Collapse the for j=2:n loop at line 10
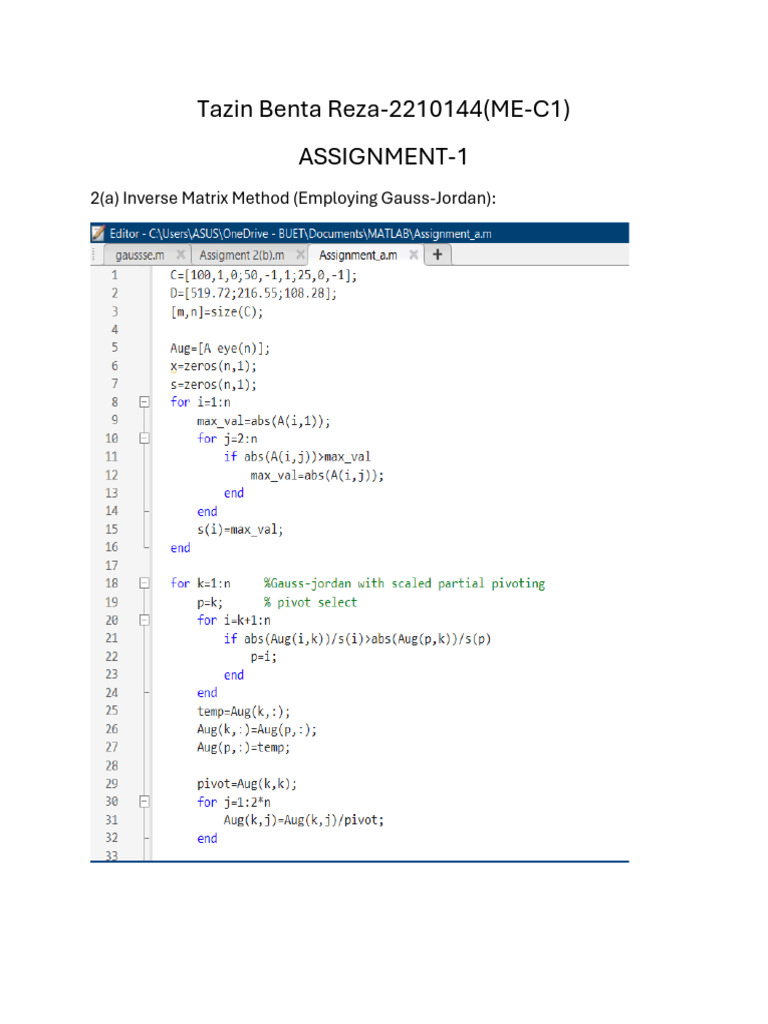The width and height of the screenshot is (768, 1024). tap(144, 439)
